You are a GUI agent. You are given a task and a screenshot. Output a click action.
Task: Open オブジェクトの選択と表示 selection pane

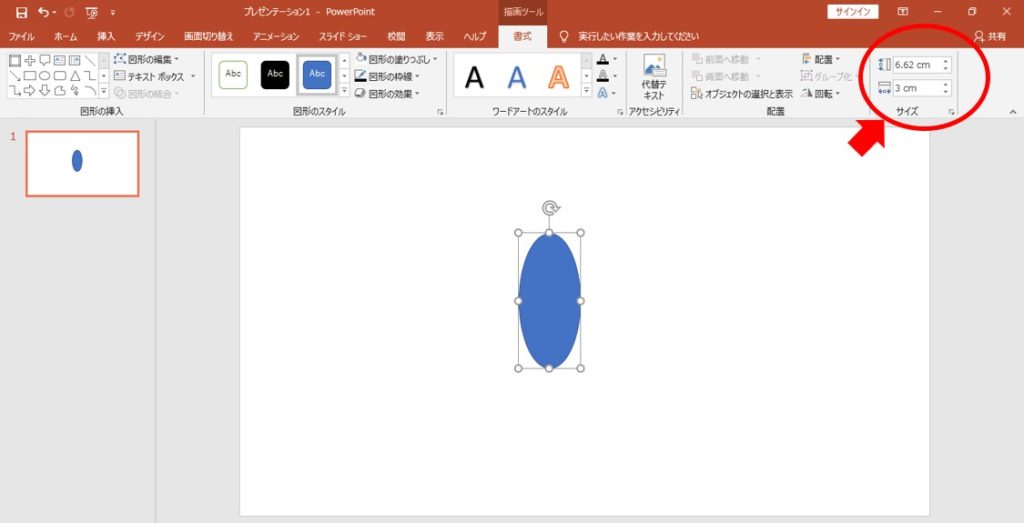point(741,93)
